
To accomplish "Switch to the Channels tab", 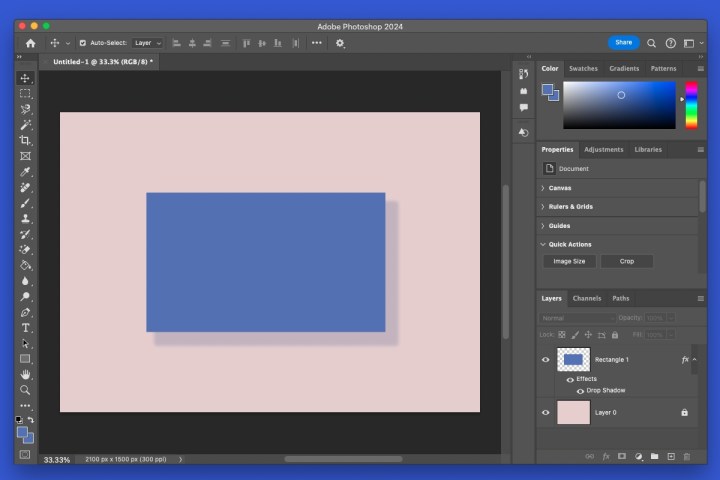I will [587, 298].
